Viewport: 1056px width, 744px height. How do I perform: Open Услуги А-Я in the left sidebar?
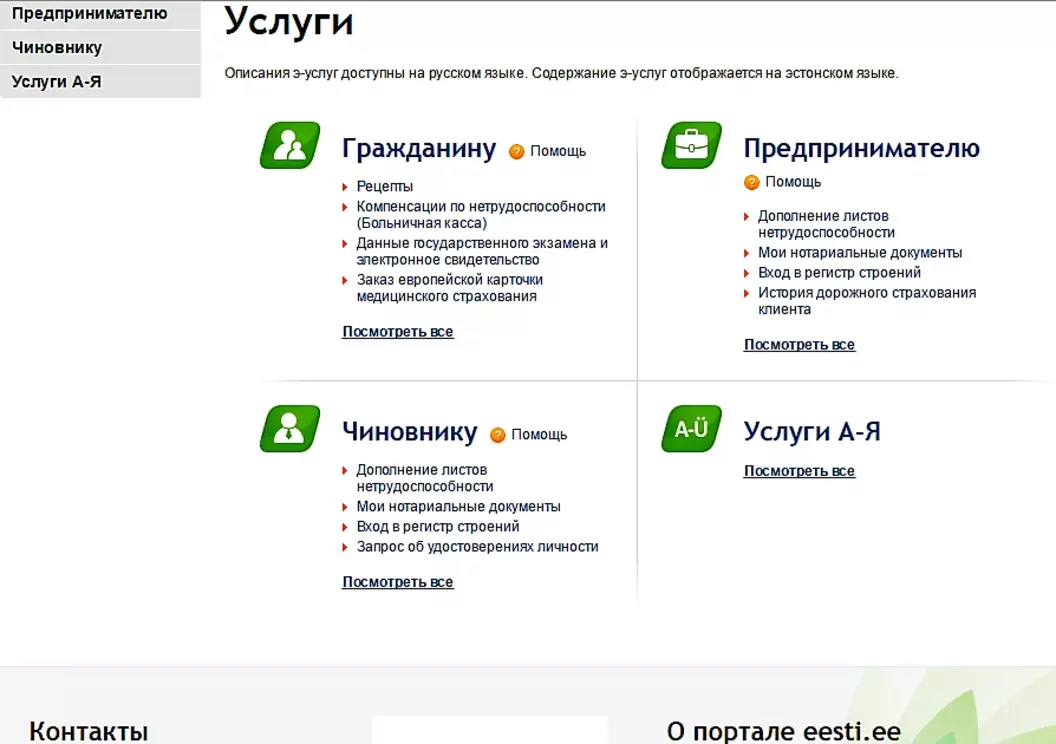click(x=57, y=82)
